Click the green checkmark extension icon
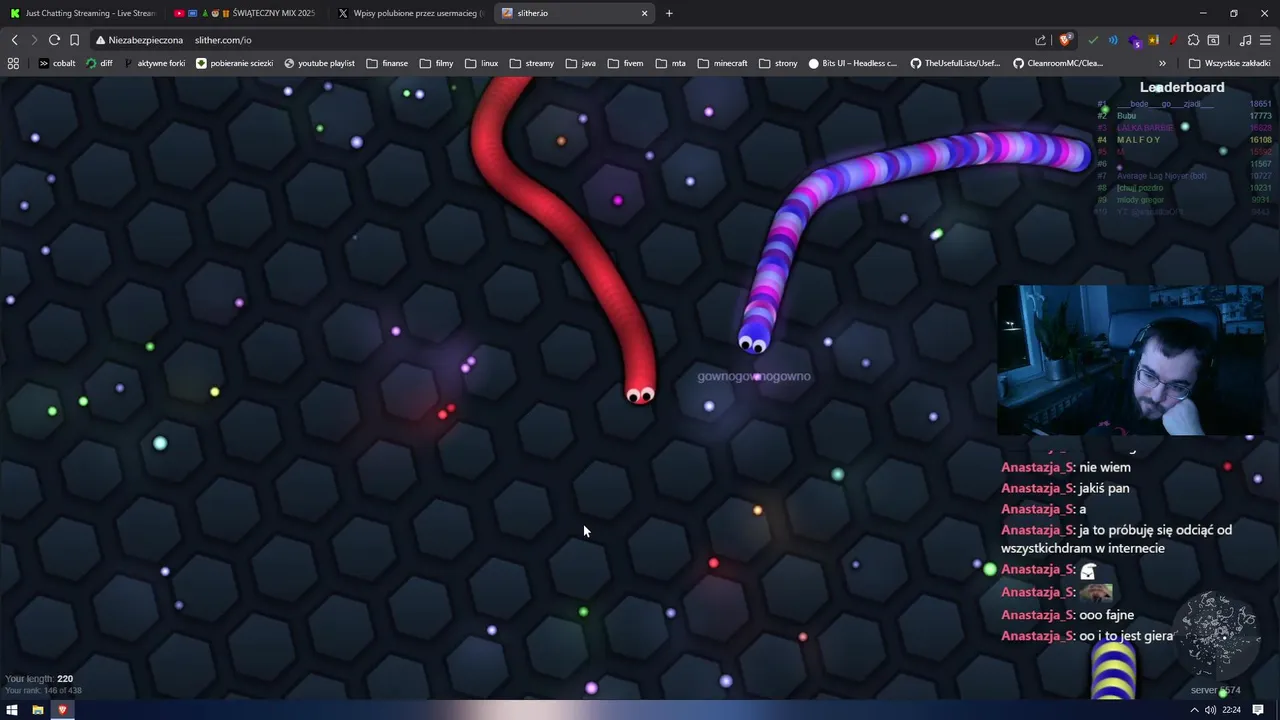Image resolution: width=1280 pixels, height=720 pixels. pos(1093,40)
